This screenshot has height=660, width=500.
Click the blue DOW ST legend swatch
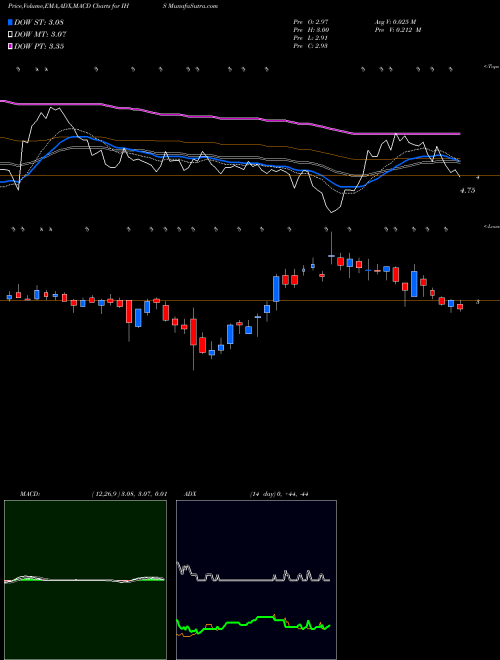coord(10,22)
